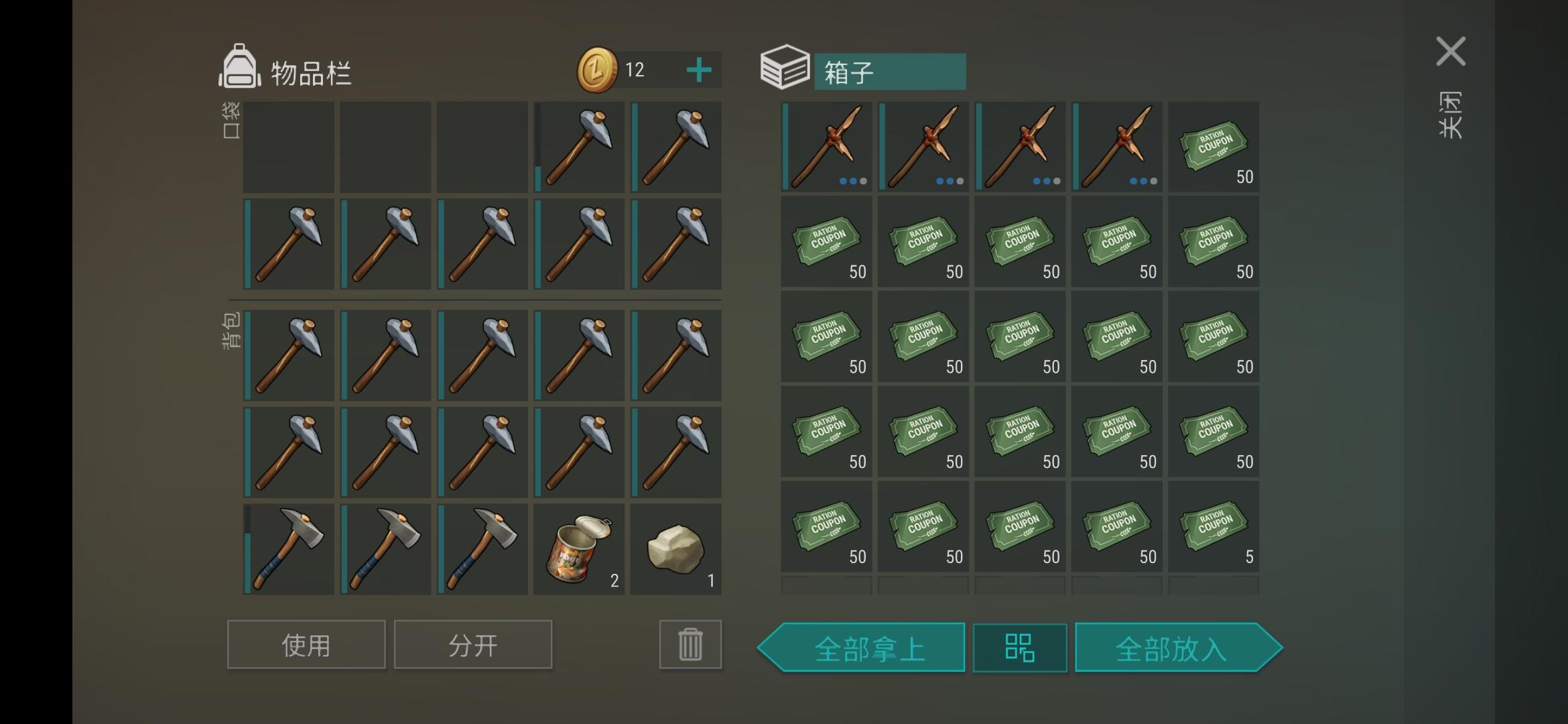Select the canned food item in backpack
This screenshot has height=724, width=1568.
[579, 549]
